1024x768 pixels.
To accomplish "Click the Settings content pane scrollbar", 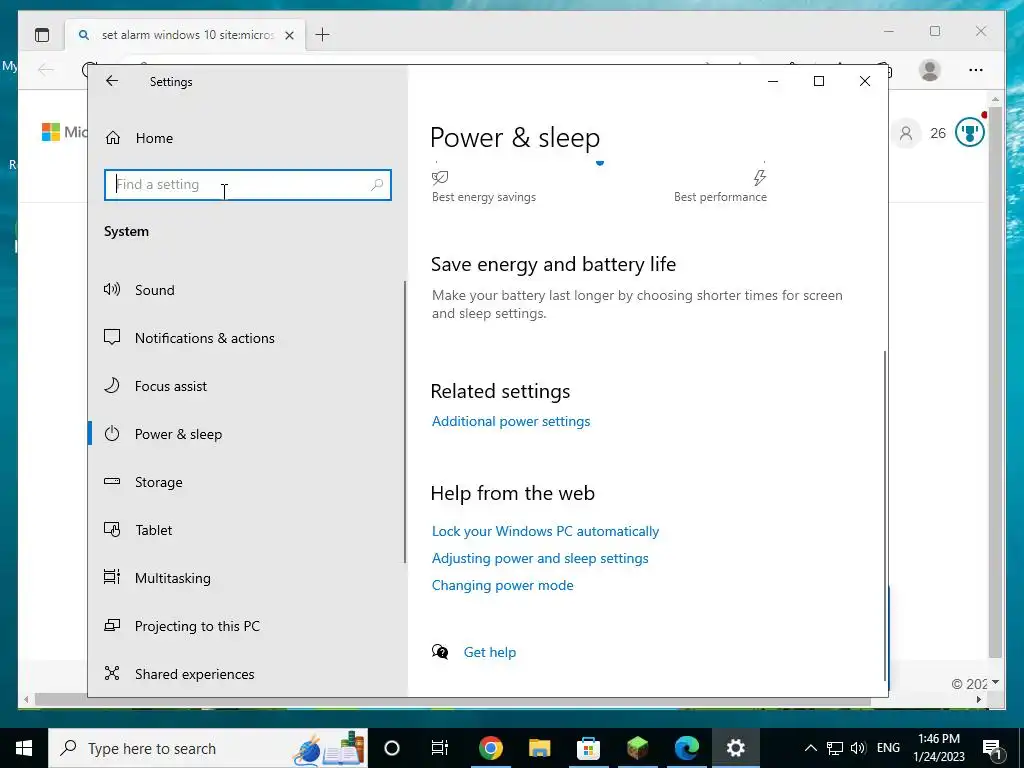I will [x=885, y=516].
